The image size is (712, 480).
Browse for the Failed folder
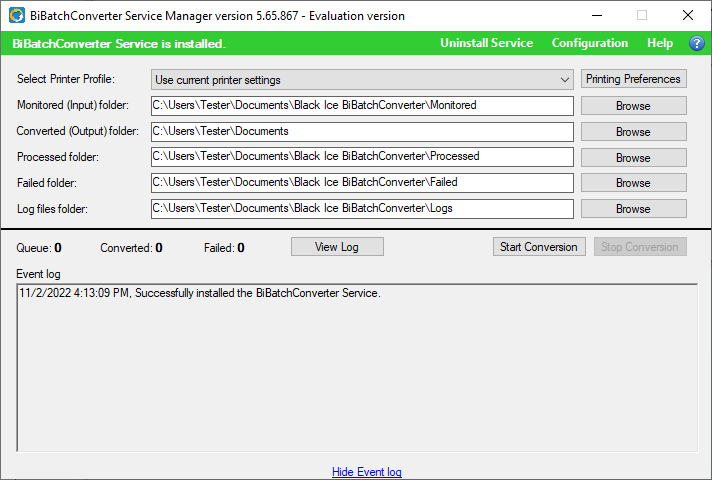[633, 183]
